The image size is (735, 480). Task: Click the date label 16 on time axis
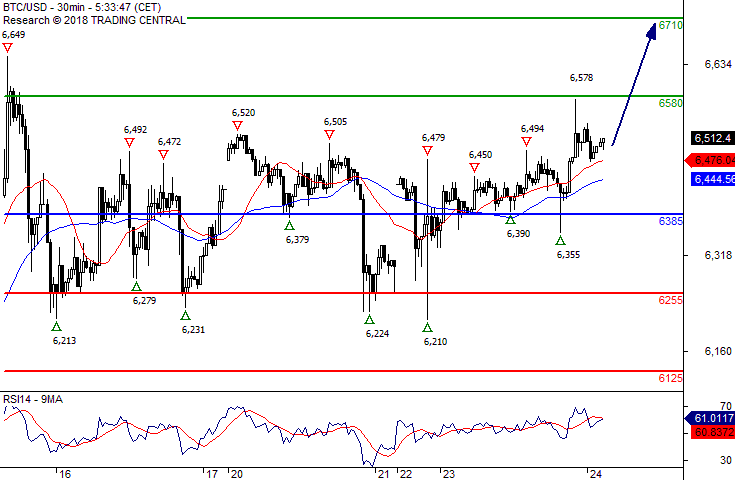pyautogui.click(x=65, y=474)
